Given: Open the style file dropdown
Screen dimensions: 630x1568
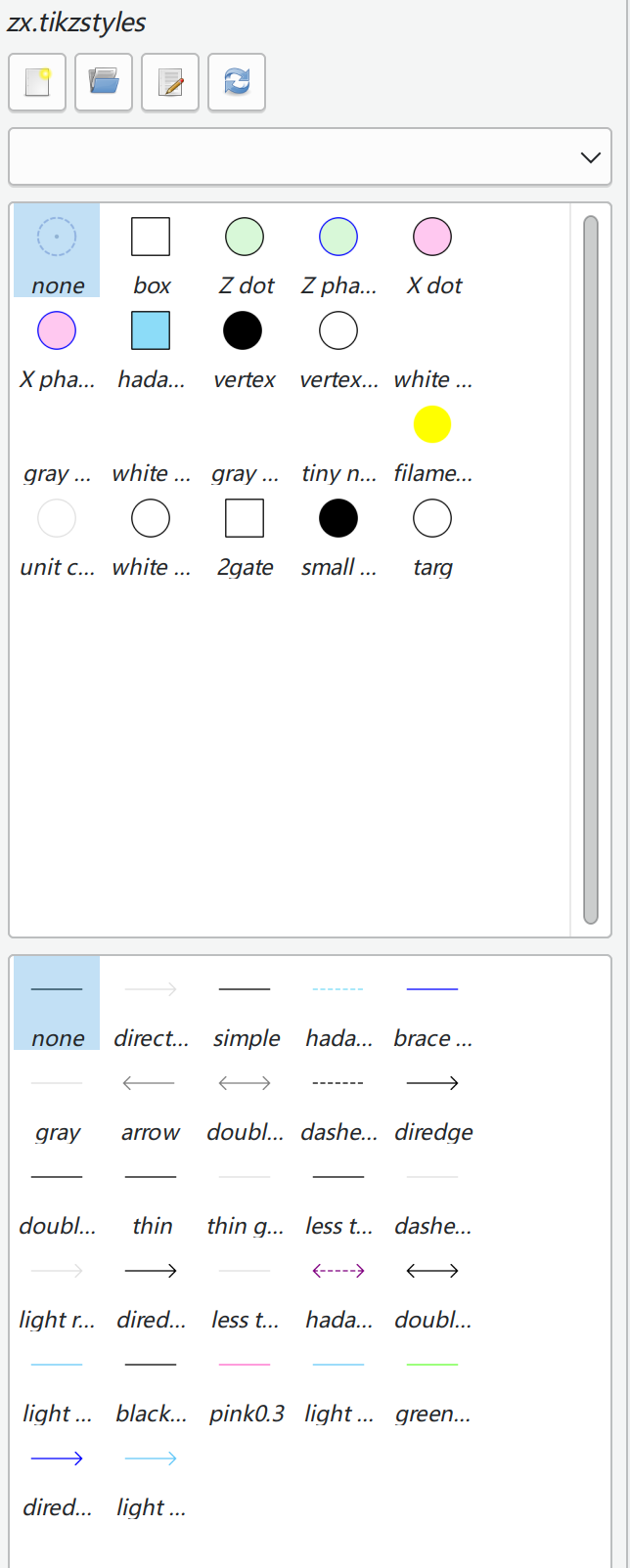Looking at the screenshot, I should pyautogui.click(x=590, y=156).
